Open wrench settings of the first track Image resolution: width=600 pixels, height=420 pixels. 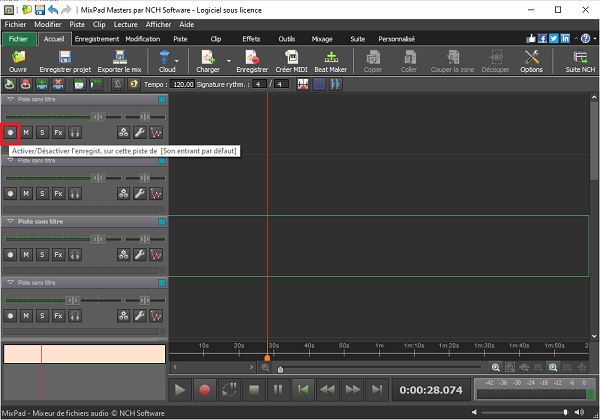[140, 133]
